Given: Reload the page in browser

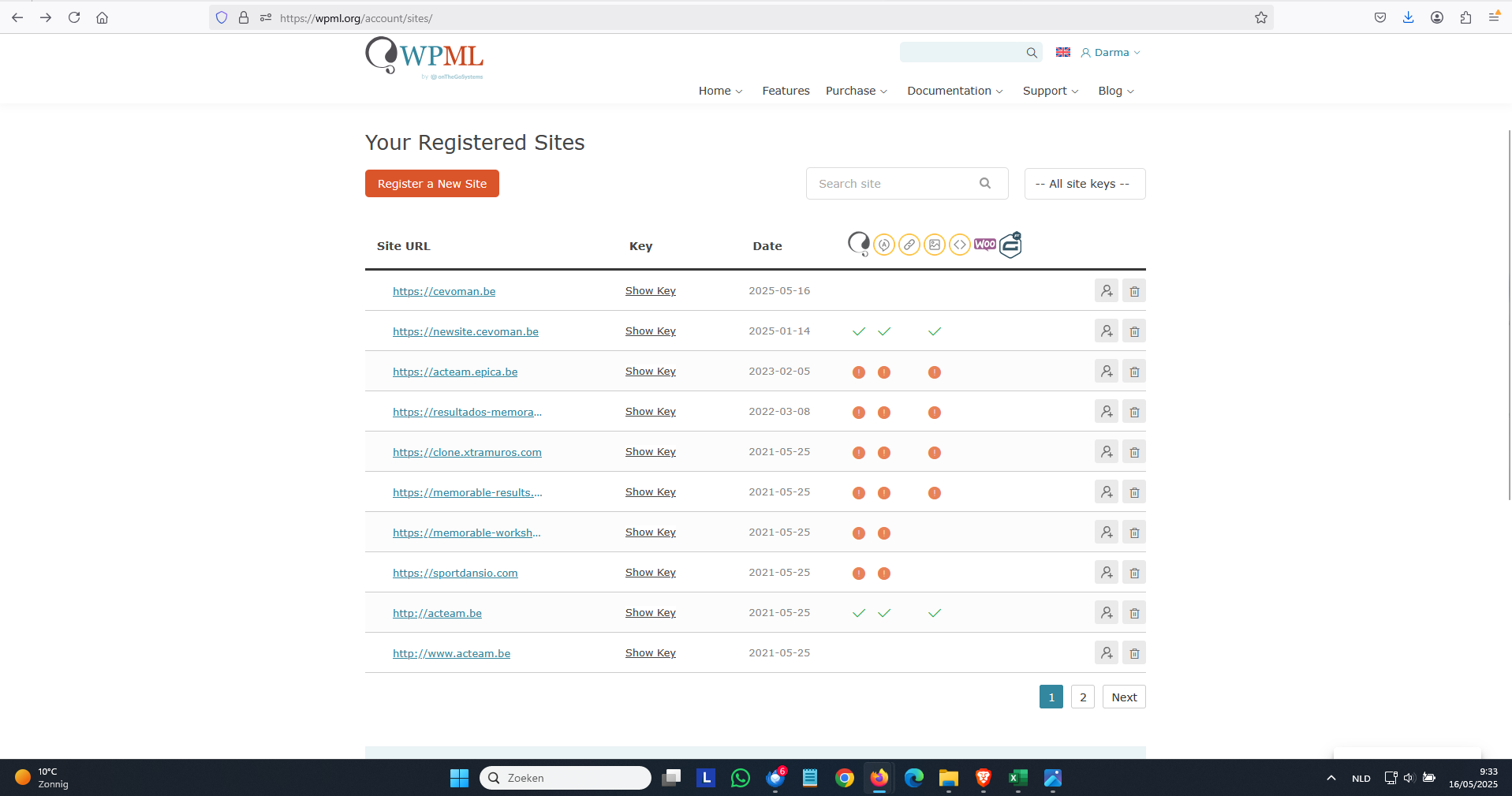Looking at the screenshot, I should (x=74, y=17).
